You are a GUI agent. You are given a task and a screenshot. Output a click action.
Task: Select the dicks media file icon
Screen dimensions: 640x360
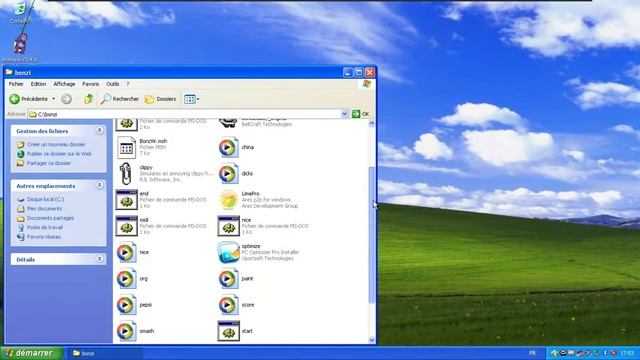point(228,173)
